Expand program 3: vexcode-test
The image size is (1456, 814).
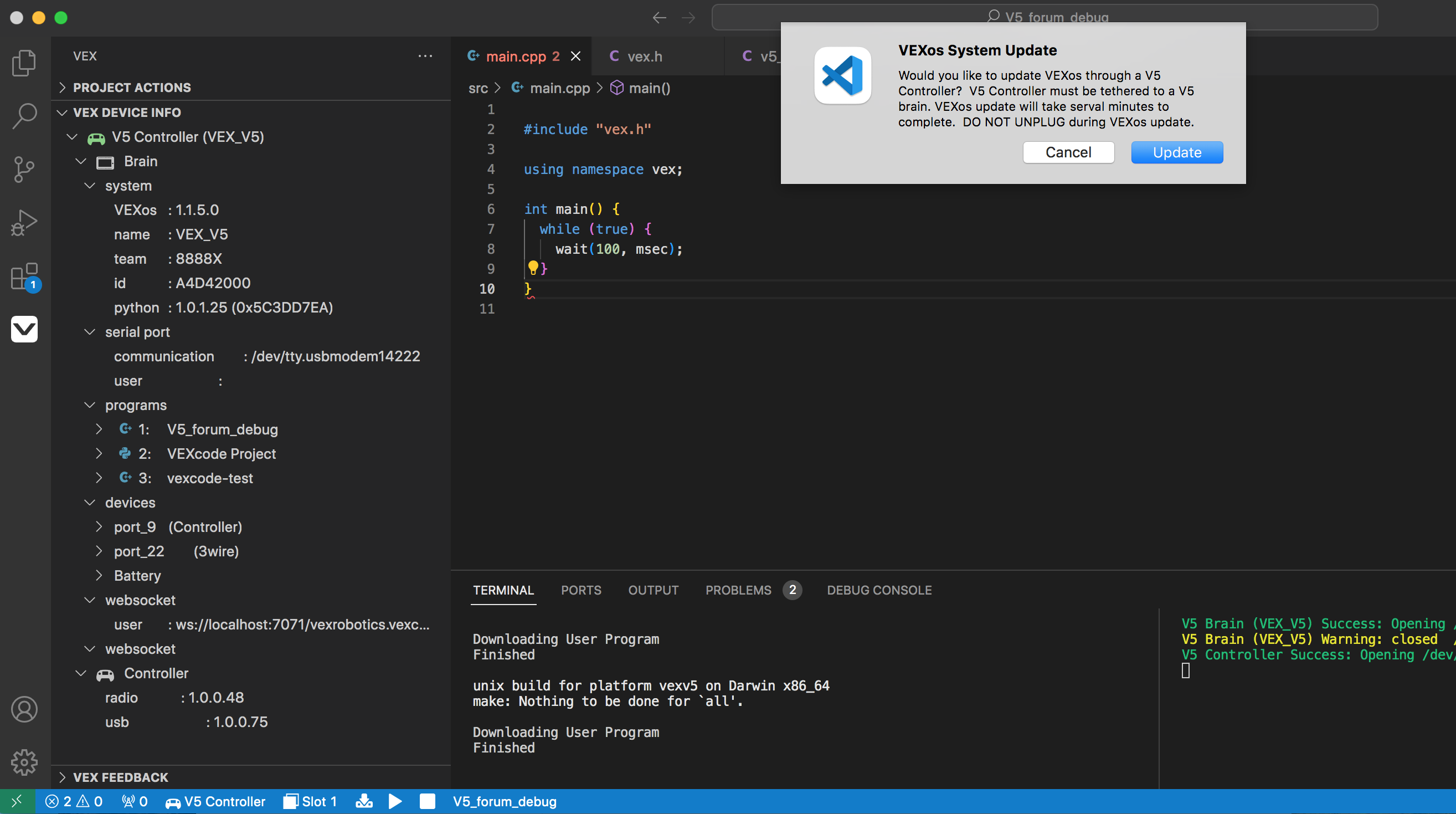99,478
